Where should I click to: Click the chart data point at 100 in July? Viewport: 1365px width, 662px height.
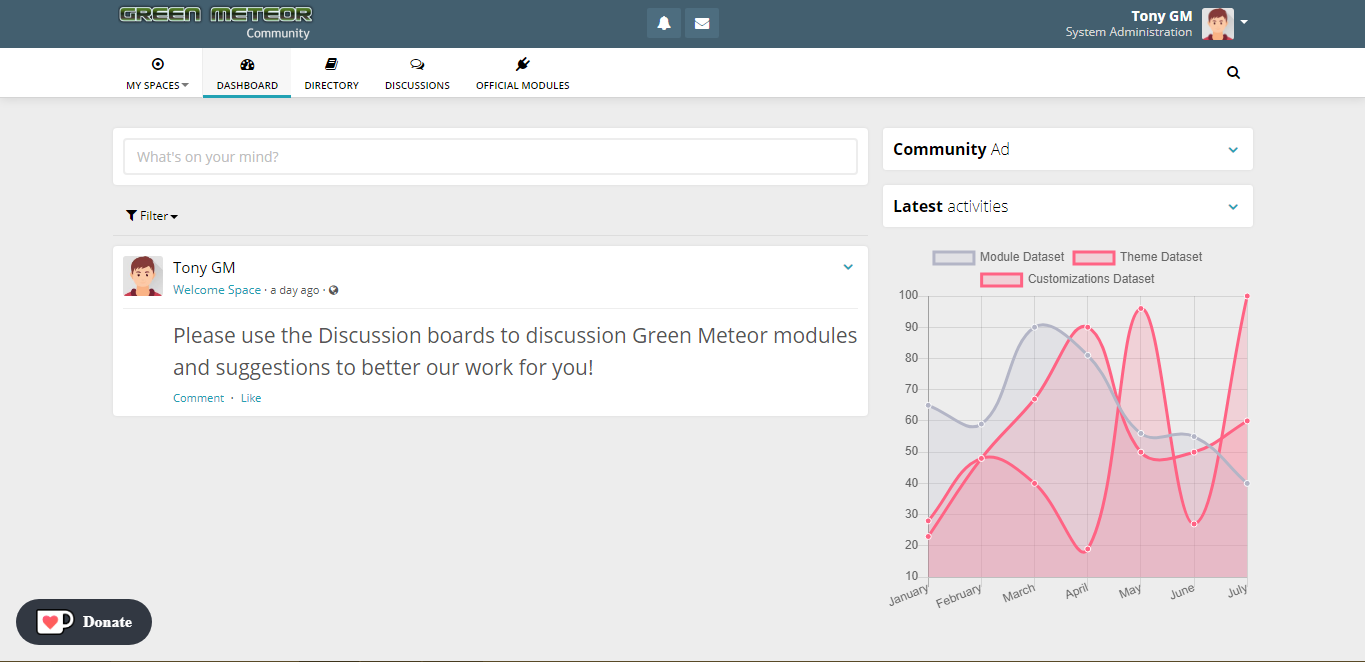(1247, 296)
